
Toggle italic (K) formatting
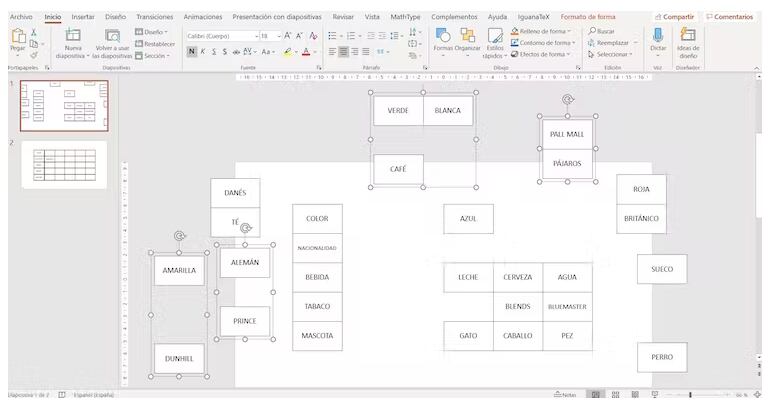pos(203,52)
